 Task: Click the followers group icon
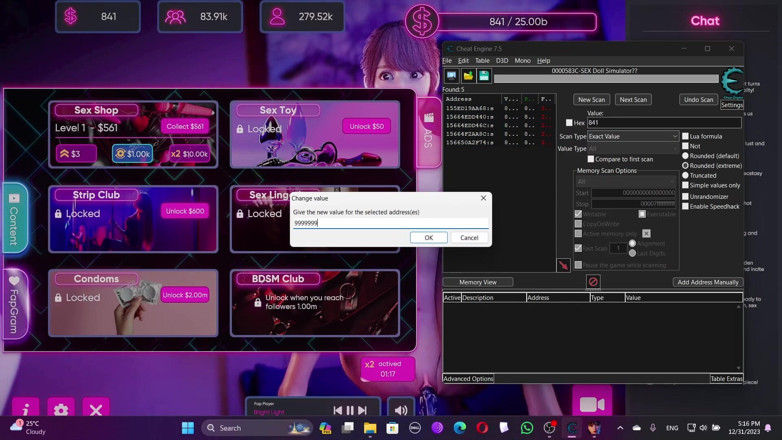click(175, 17)
